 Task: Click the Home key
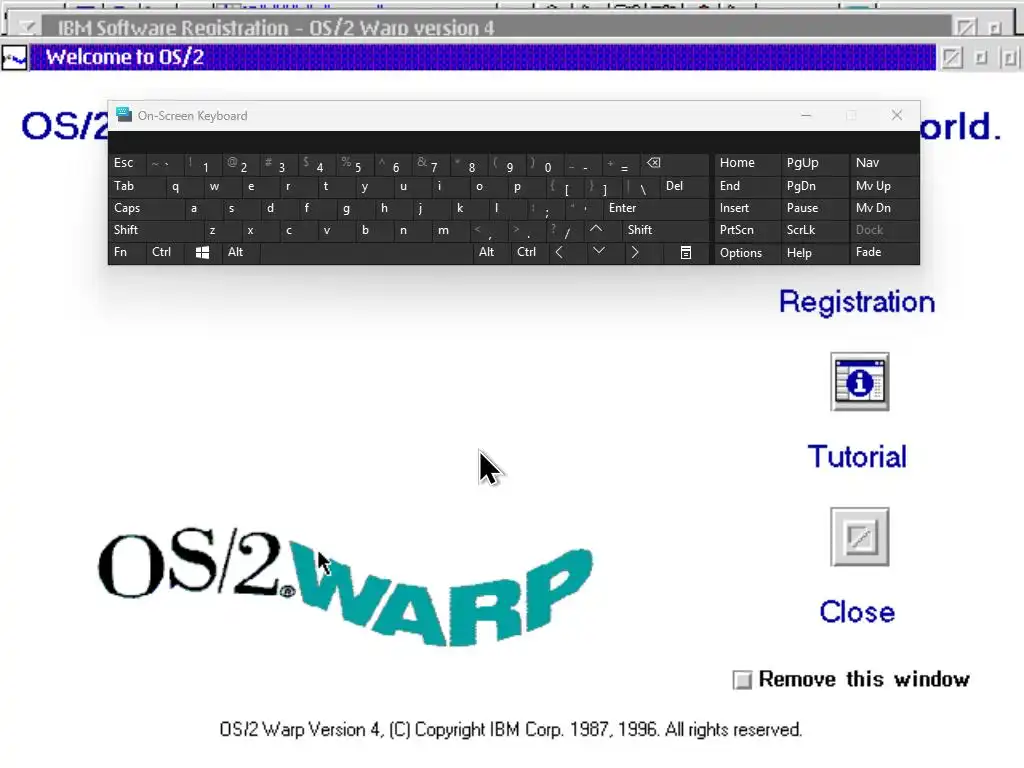747,163
